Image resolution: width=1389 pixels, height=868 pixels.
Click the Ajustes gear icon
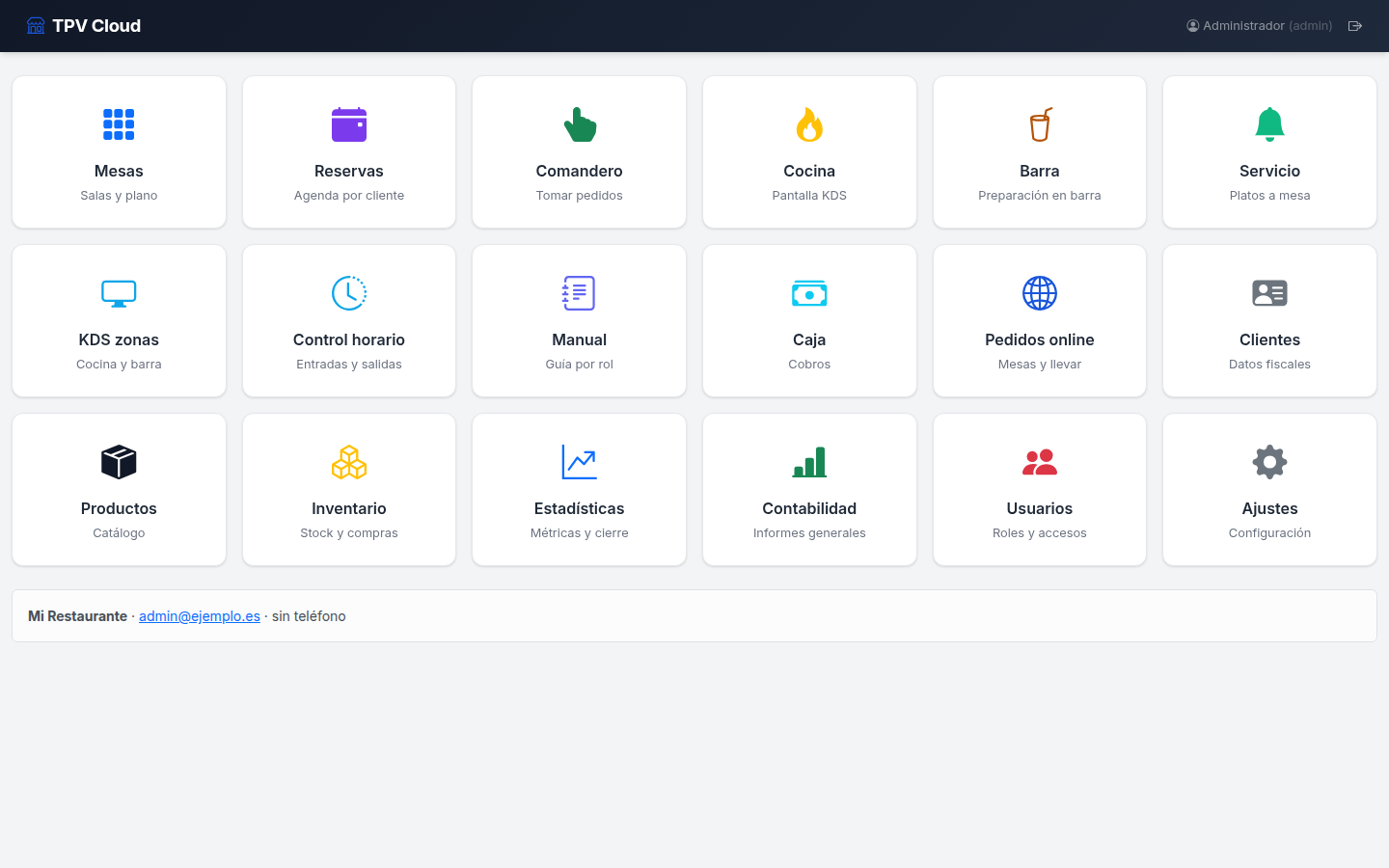point(1269,462)
